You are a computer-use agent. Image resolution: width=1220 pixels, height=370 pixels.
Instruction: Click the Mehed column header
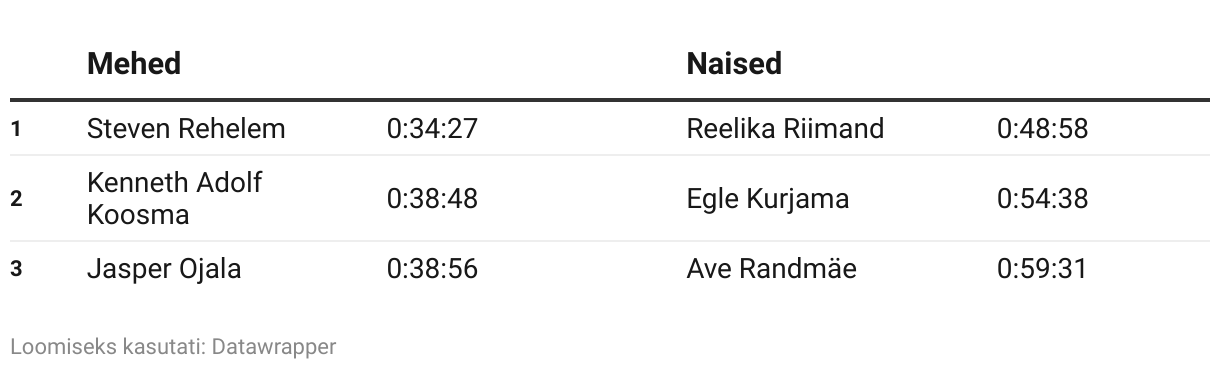coord(134,64)
